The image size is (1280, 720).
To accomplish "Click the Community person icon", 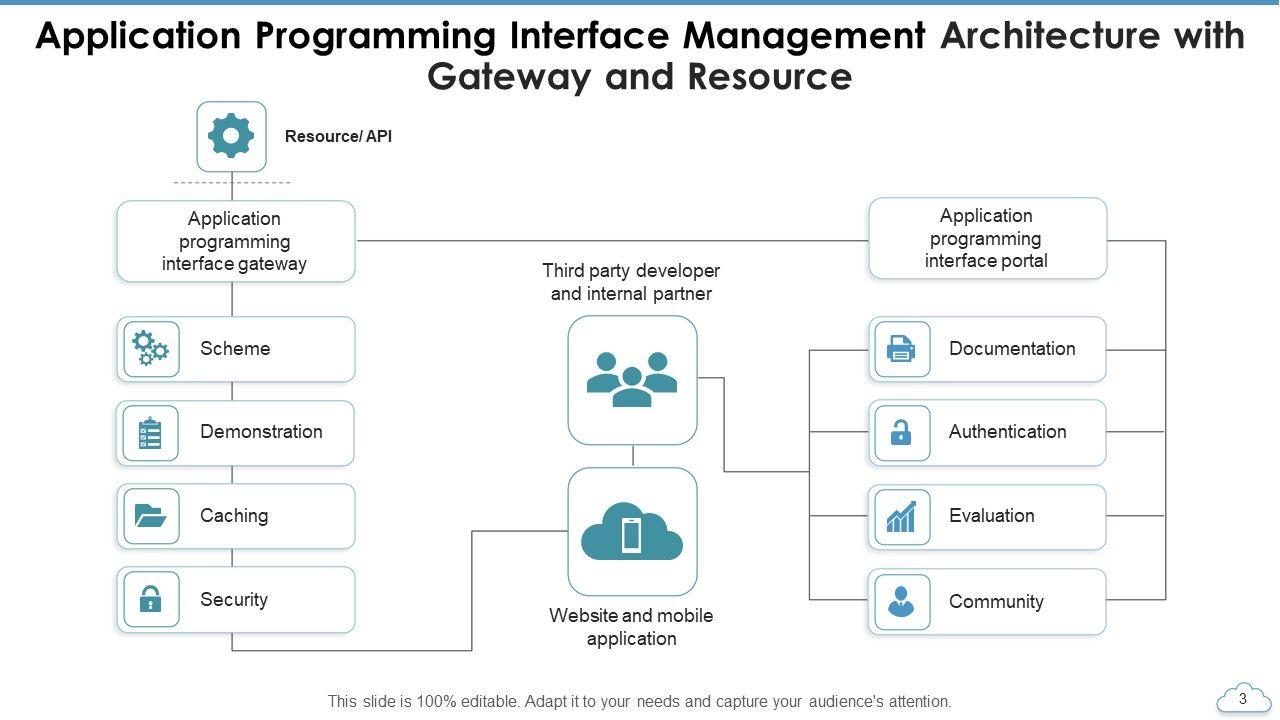I will click(x=901, y=602).
